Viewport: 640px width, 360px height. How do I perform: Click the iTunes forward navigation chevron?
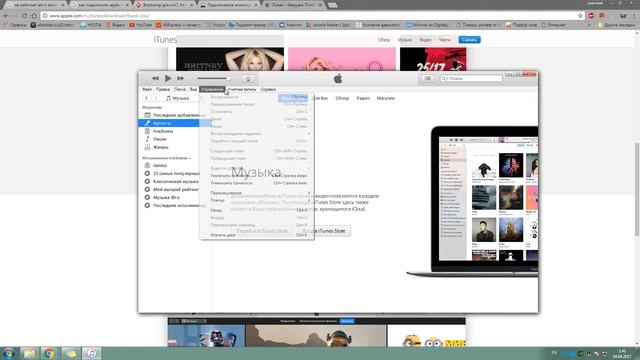155,98
